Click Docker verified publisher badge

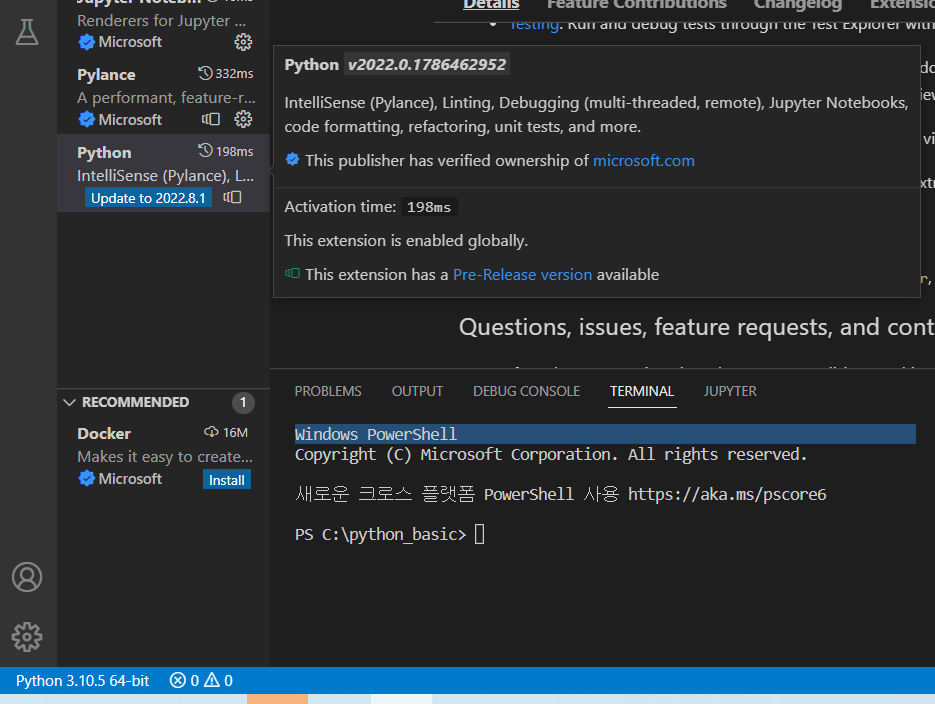[x=86, y=479]
